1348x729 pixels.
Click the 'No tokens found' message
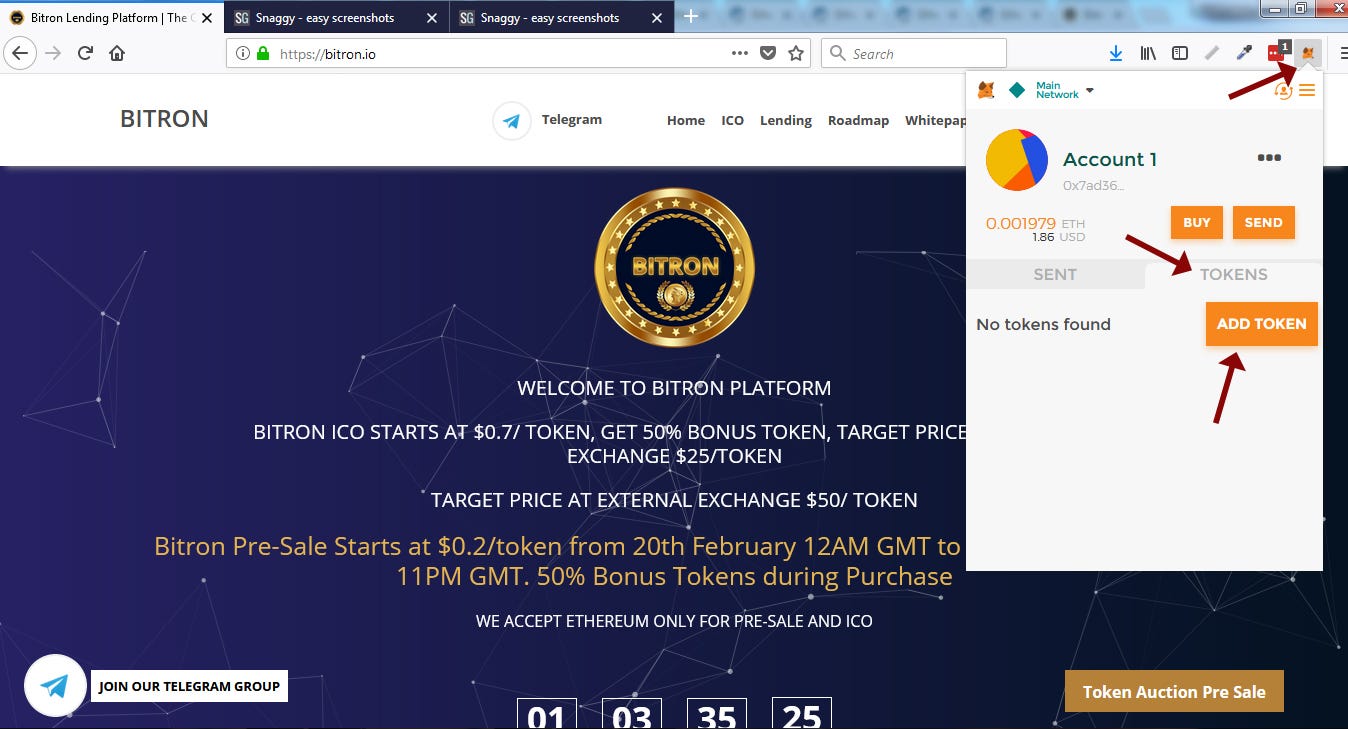click(x=1043, y=324)
